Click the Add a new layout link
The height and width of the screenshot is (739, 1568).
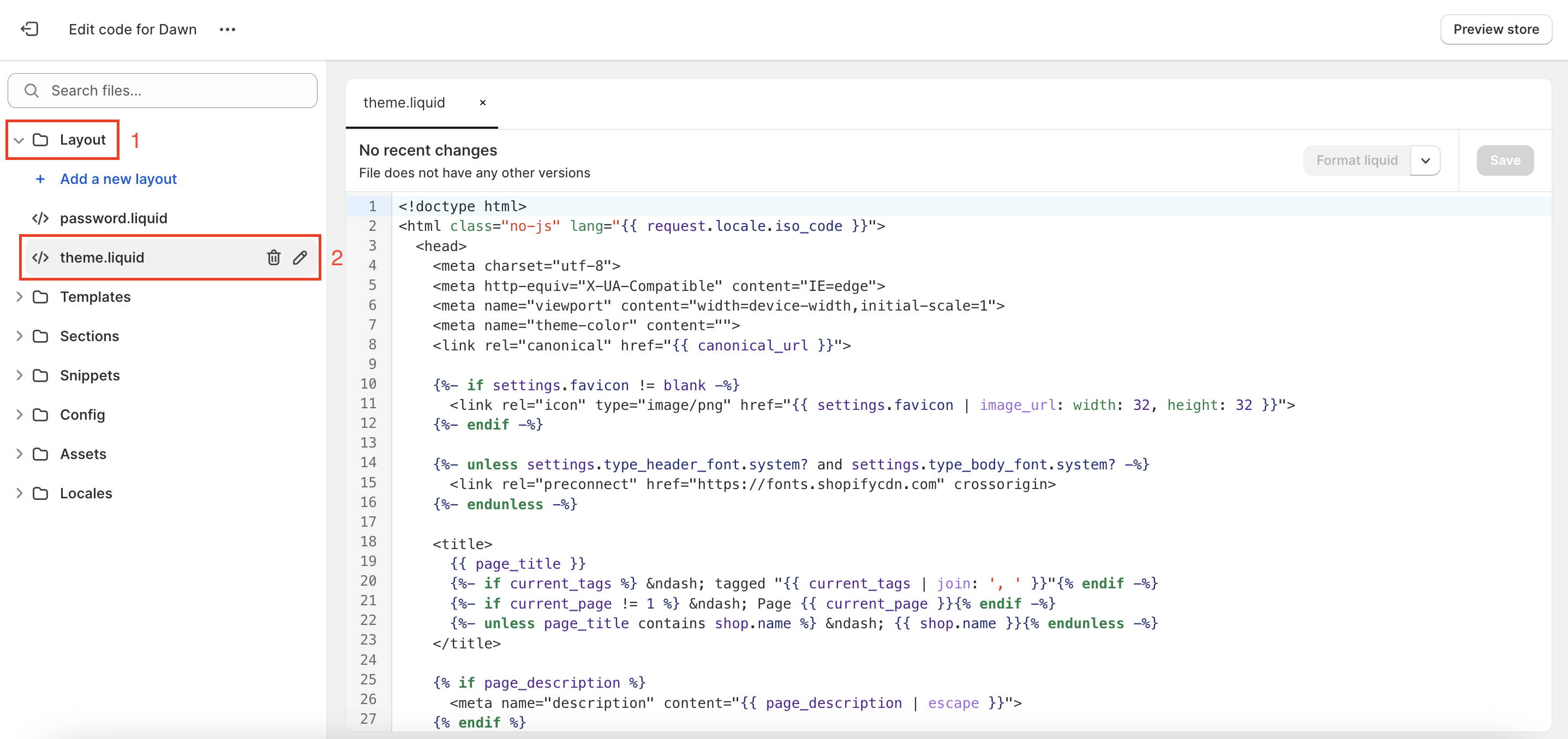click(x=118, y=179)
